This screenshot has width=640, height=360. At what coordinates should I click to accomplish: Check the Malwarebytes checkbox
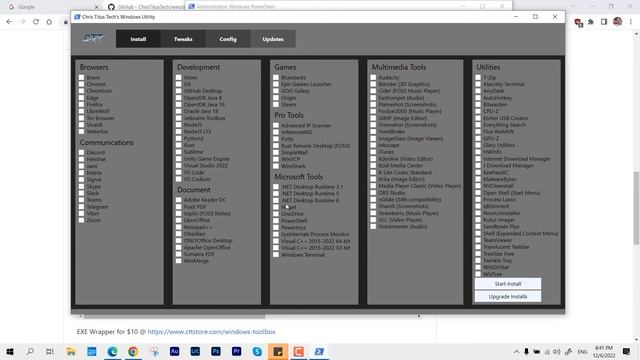pos(478,179)
